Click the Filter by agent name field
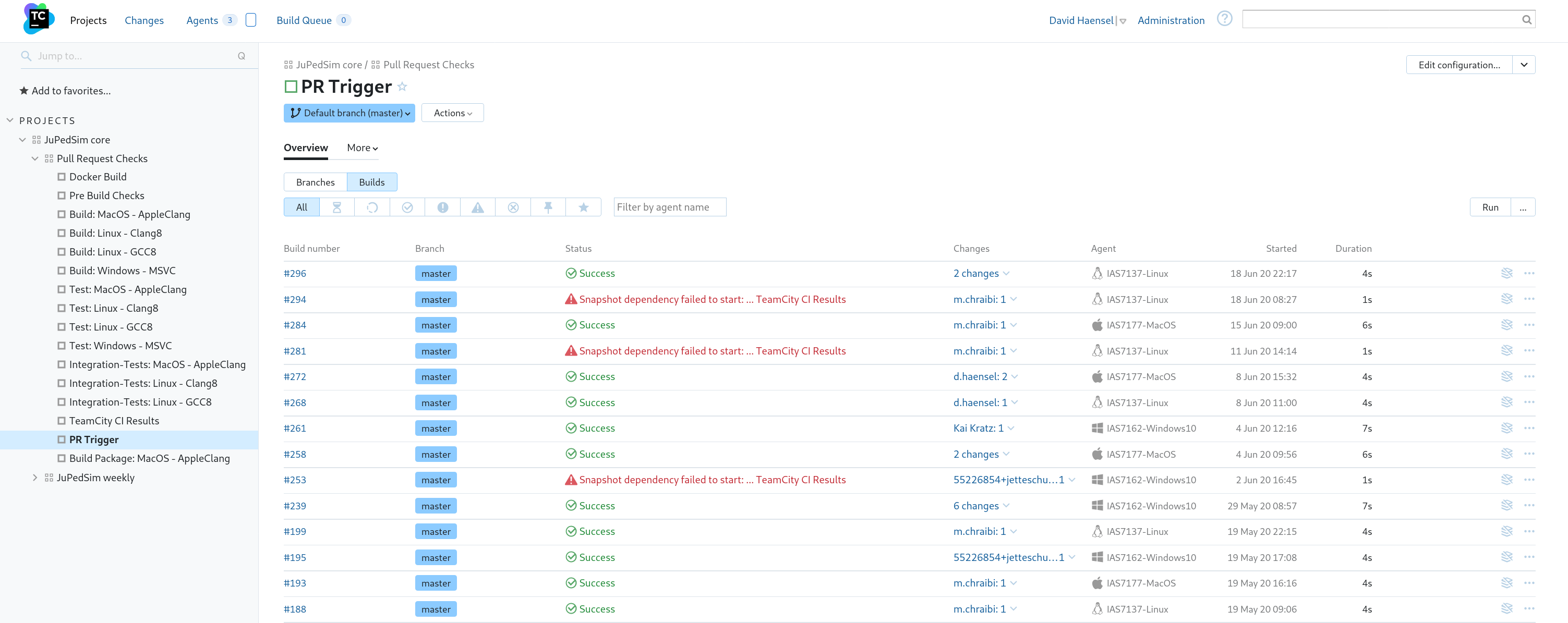Image resolution: width=1568 pixels, height=623 pixels. (x=670, y=207)
